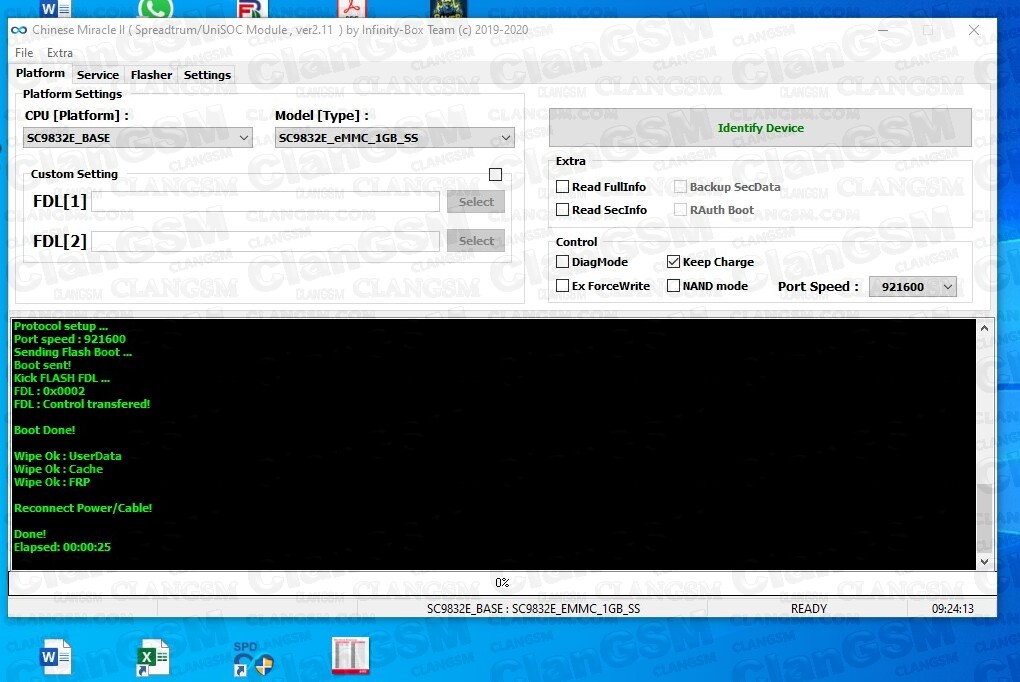Click the Select button for FDL[1]
The width and height of the screenshot is (1020, 682).
[476, 202]
